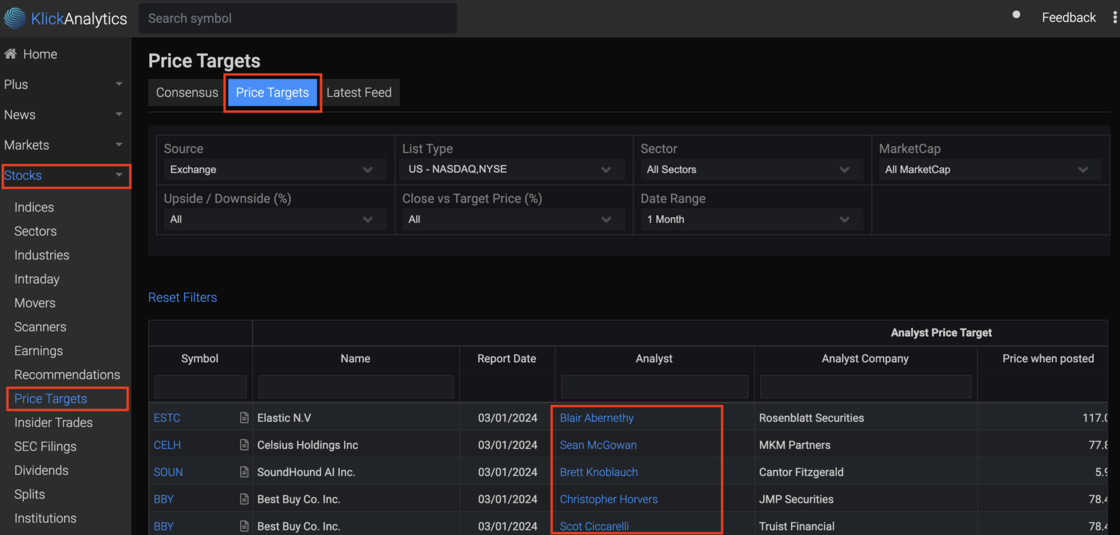Open analyst Blair Abernethy's profile
This screenshot has height=535, width=1120.
(597, 418)
